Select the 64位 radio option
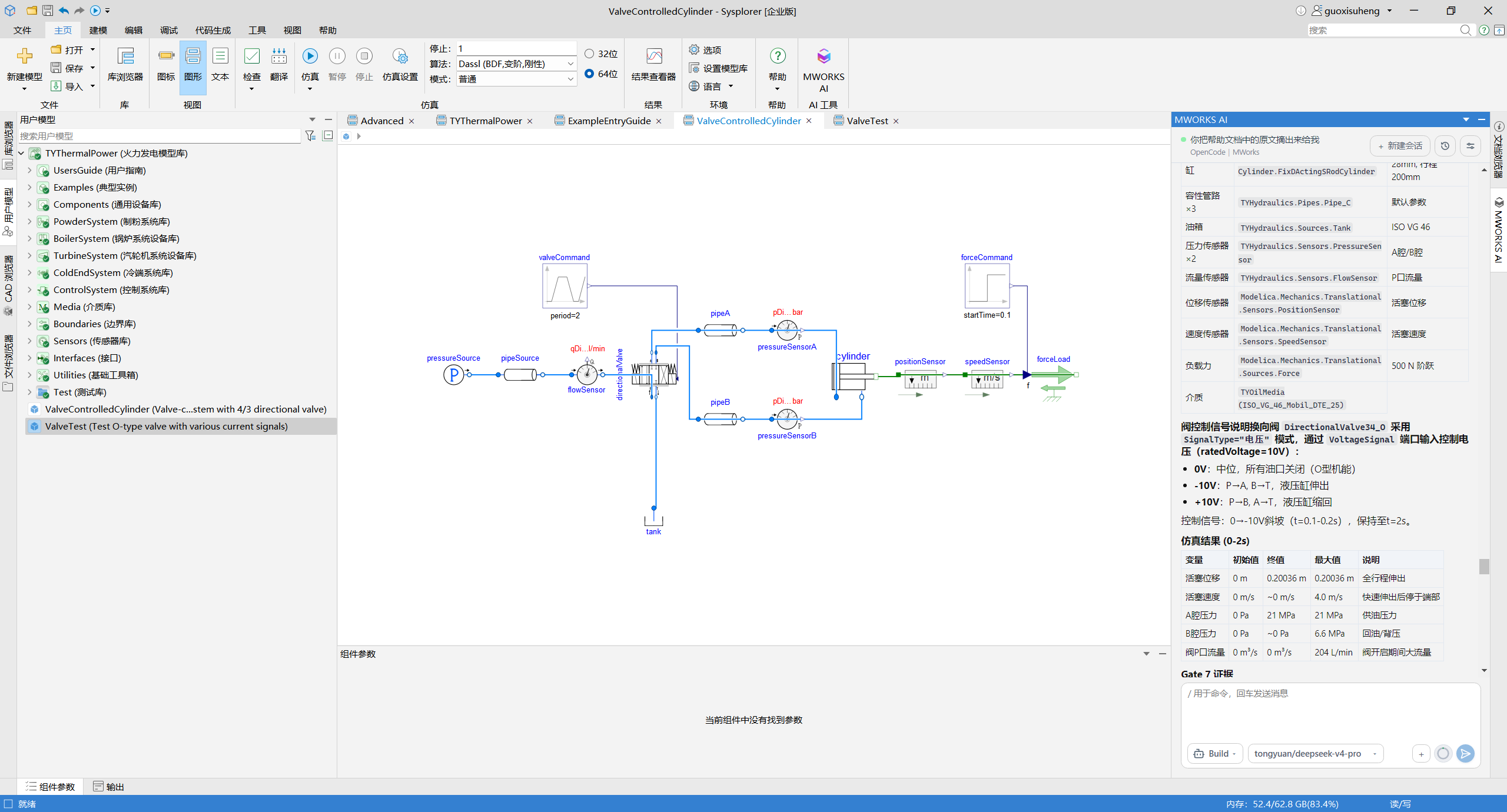Image resolution: width=1507 pixels, height=812 pixels. tap(589, 74)
